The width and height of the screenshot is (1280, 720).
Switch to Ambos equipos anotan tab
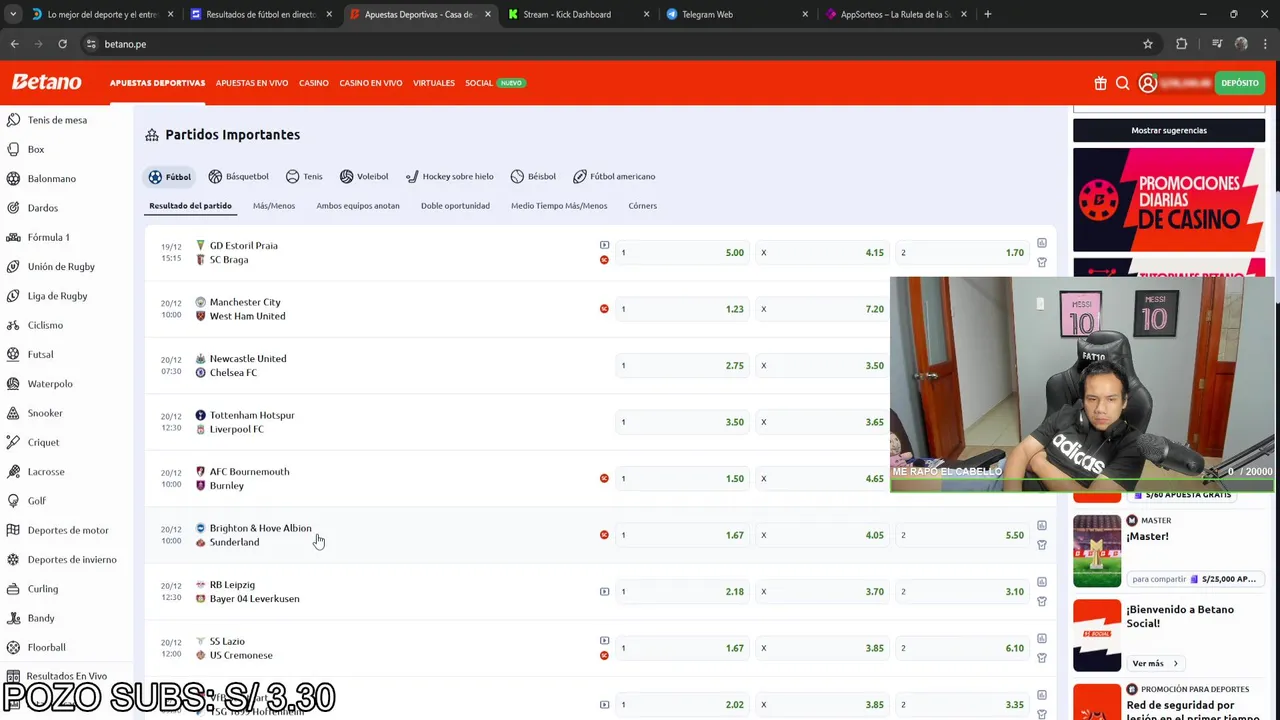click(x=358, y=206)
